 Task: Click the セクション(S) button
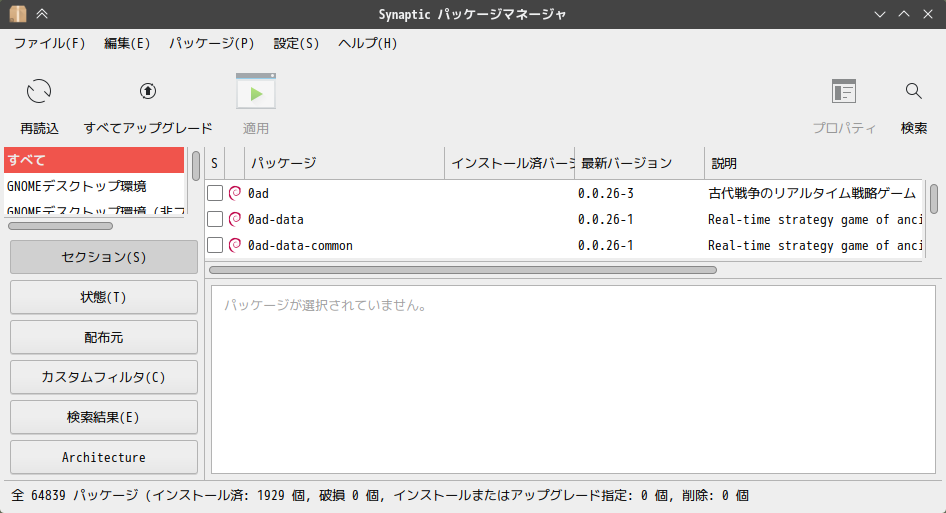(104, 257)
